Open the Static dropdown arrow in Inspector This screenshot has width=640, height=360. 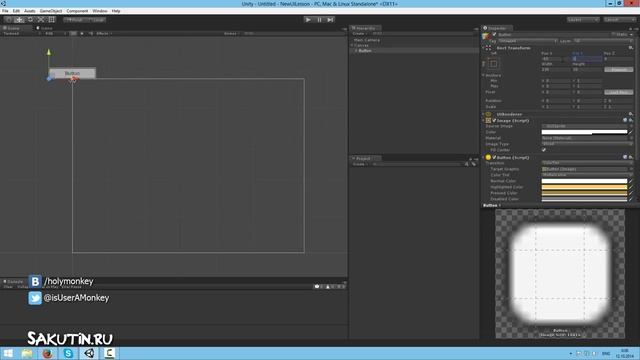click(x=632, y=35)
